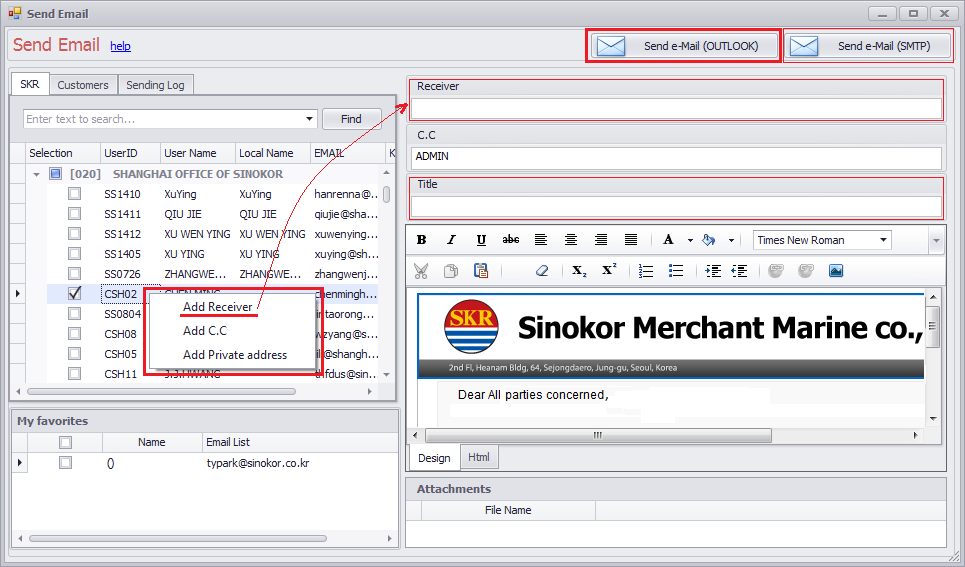Toggle bold formatting in the editor
This screenshot has height=567, width=965.
pyautogui.click(x=422, y=240)
